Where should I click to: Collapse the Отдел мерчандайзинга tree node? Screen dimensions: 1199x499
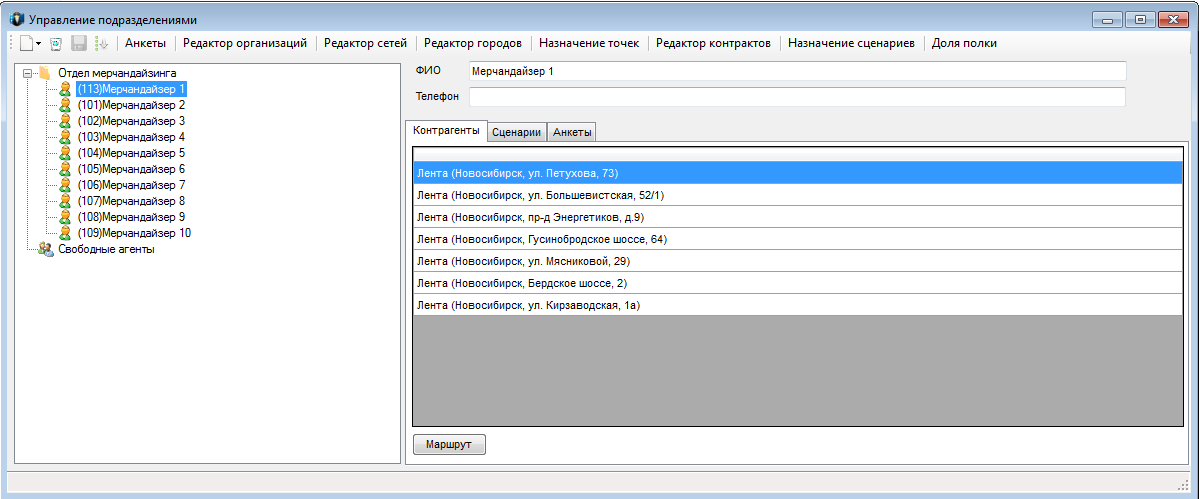click(x=27, y=73)
